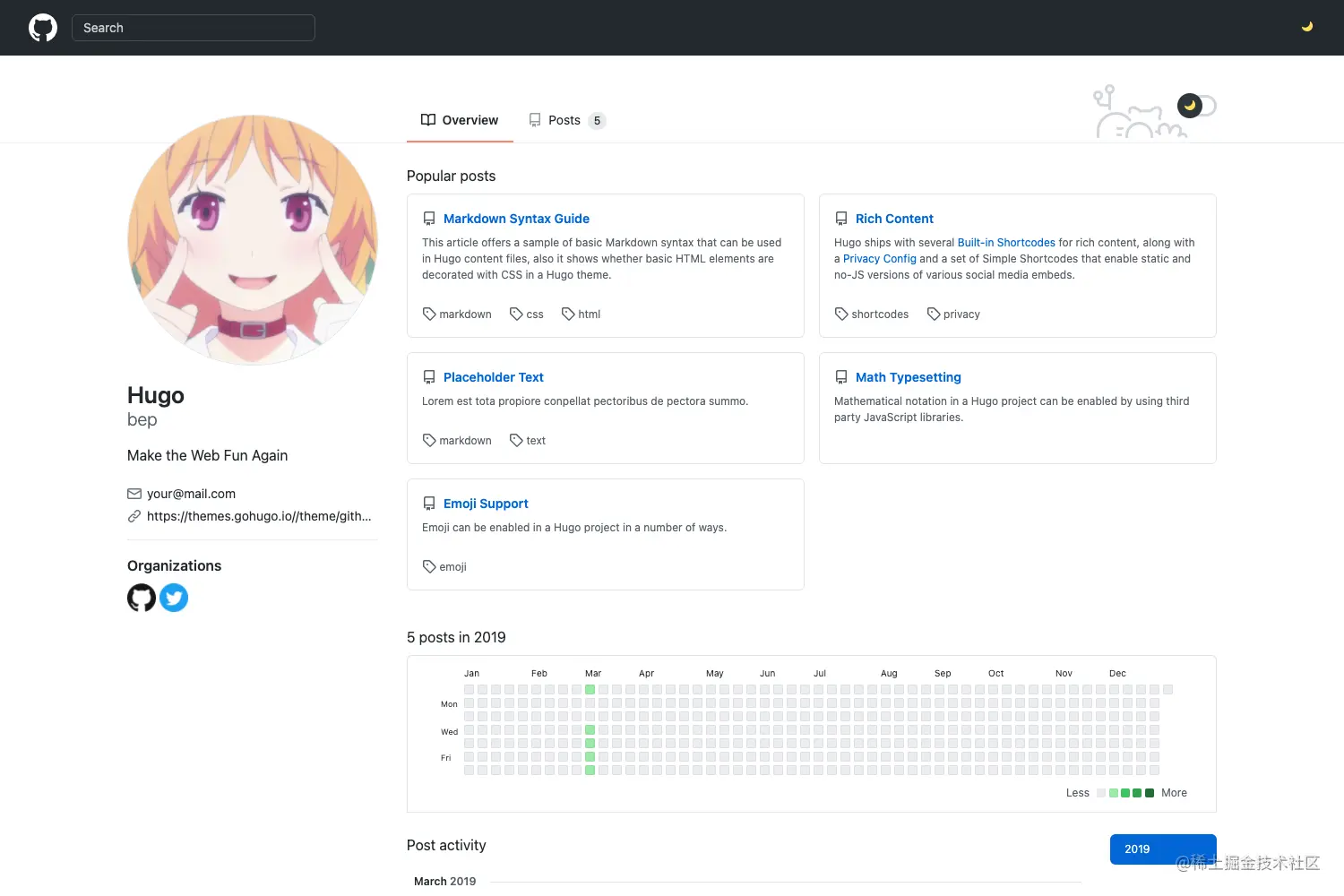This screenshot has width=1344, height=896.
Task: Open the Math Typesetting post
Action: click(909, 377)
